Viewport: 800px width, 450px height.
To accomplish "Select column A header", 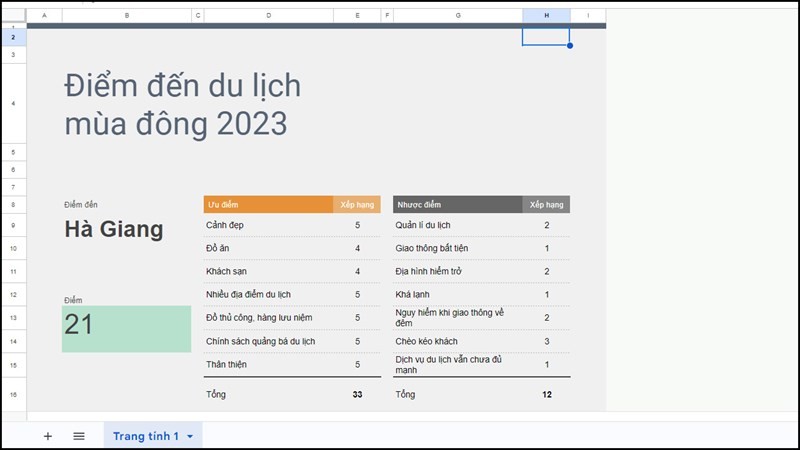I will click(44, 15).
